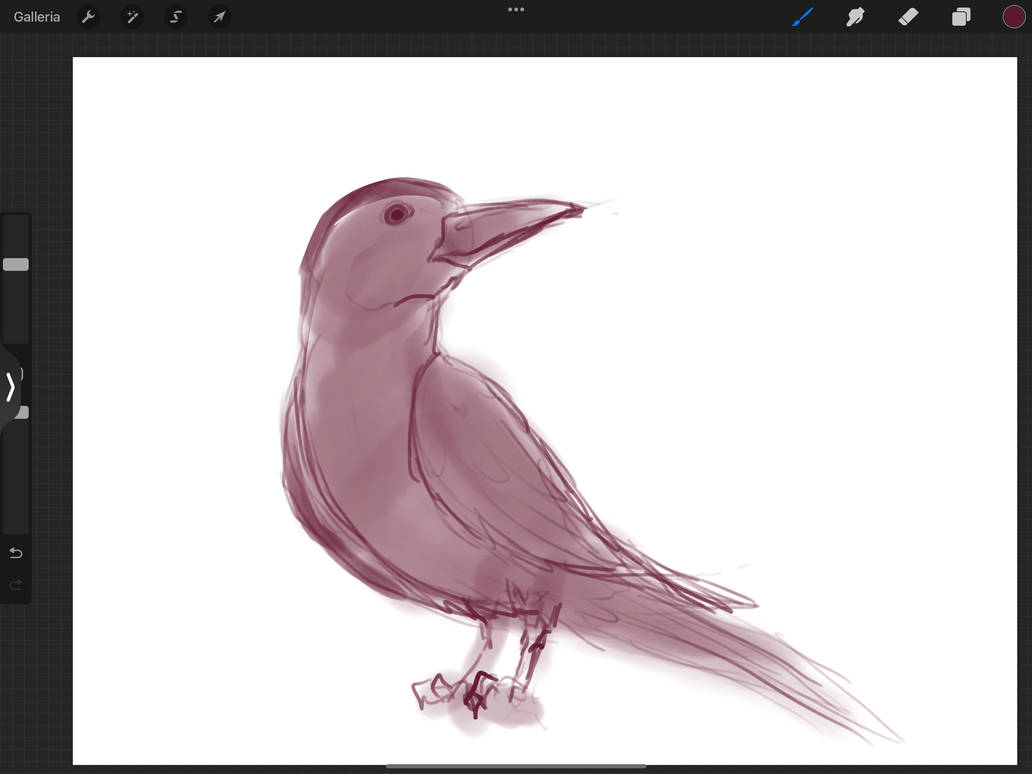
Task: Switch to the Smudge tool
Action: pos(856,16)
